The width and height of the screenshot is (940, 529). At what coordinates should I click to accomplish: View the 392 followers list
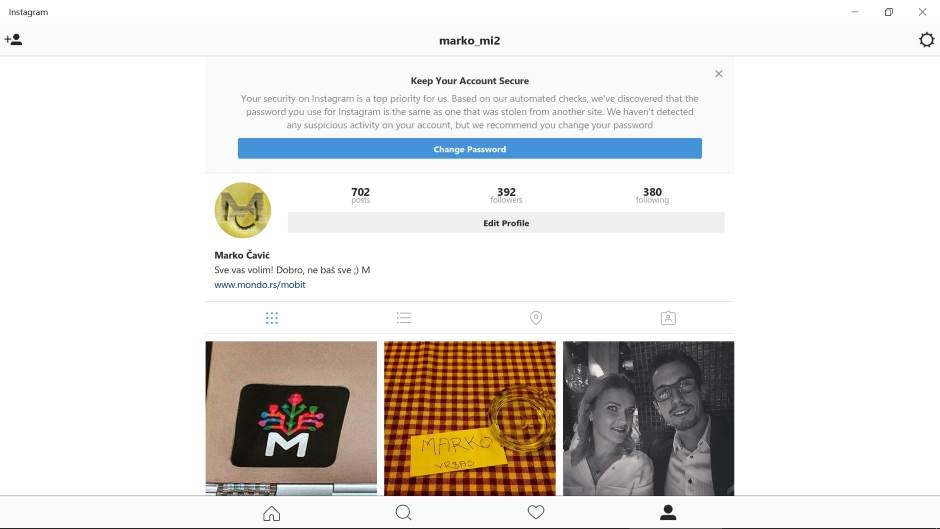click(x=506, y=195)
